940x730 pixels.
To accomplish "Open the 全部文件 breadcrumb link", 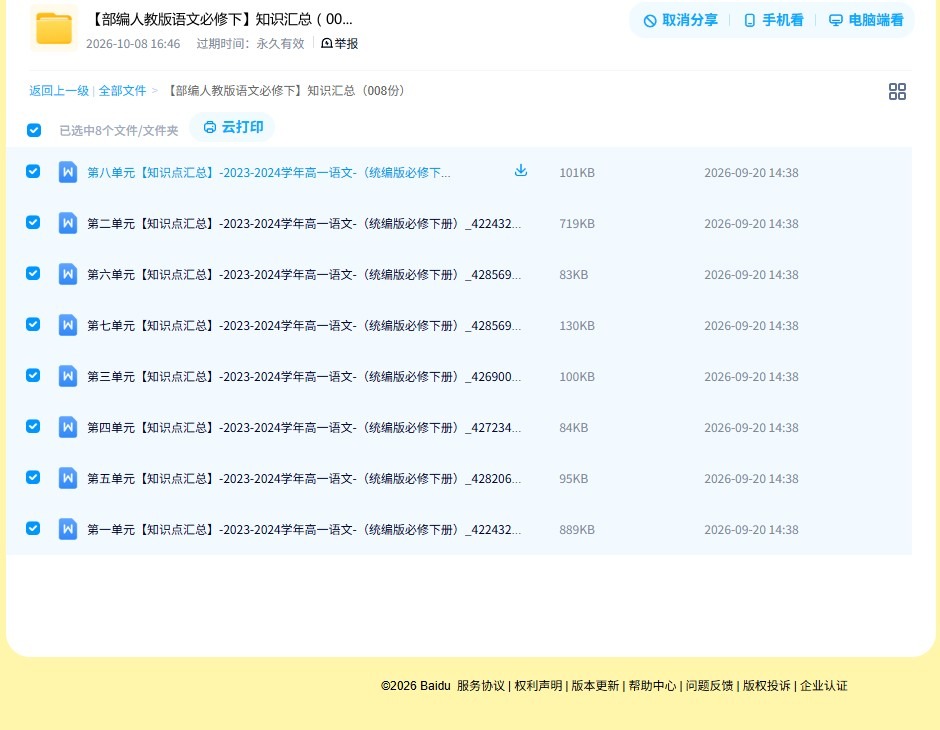I will 122,91.
